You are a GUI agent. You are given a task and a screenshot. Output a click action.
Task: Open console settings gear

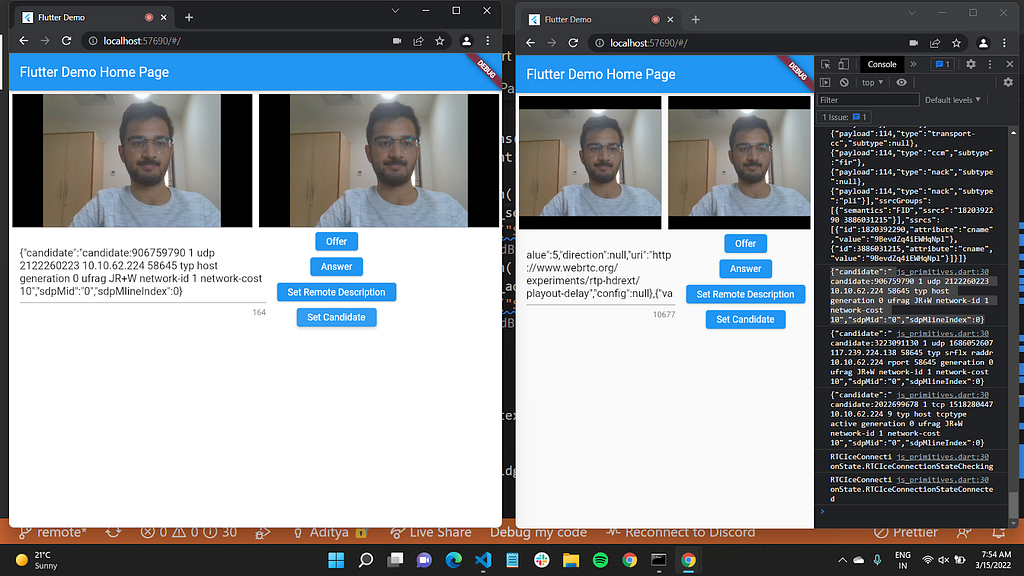click(1008, 82)
